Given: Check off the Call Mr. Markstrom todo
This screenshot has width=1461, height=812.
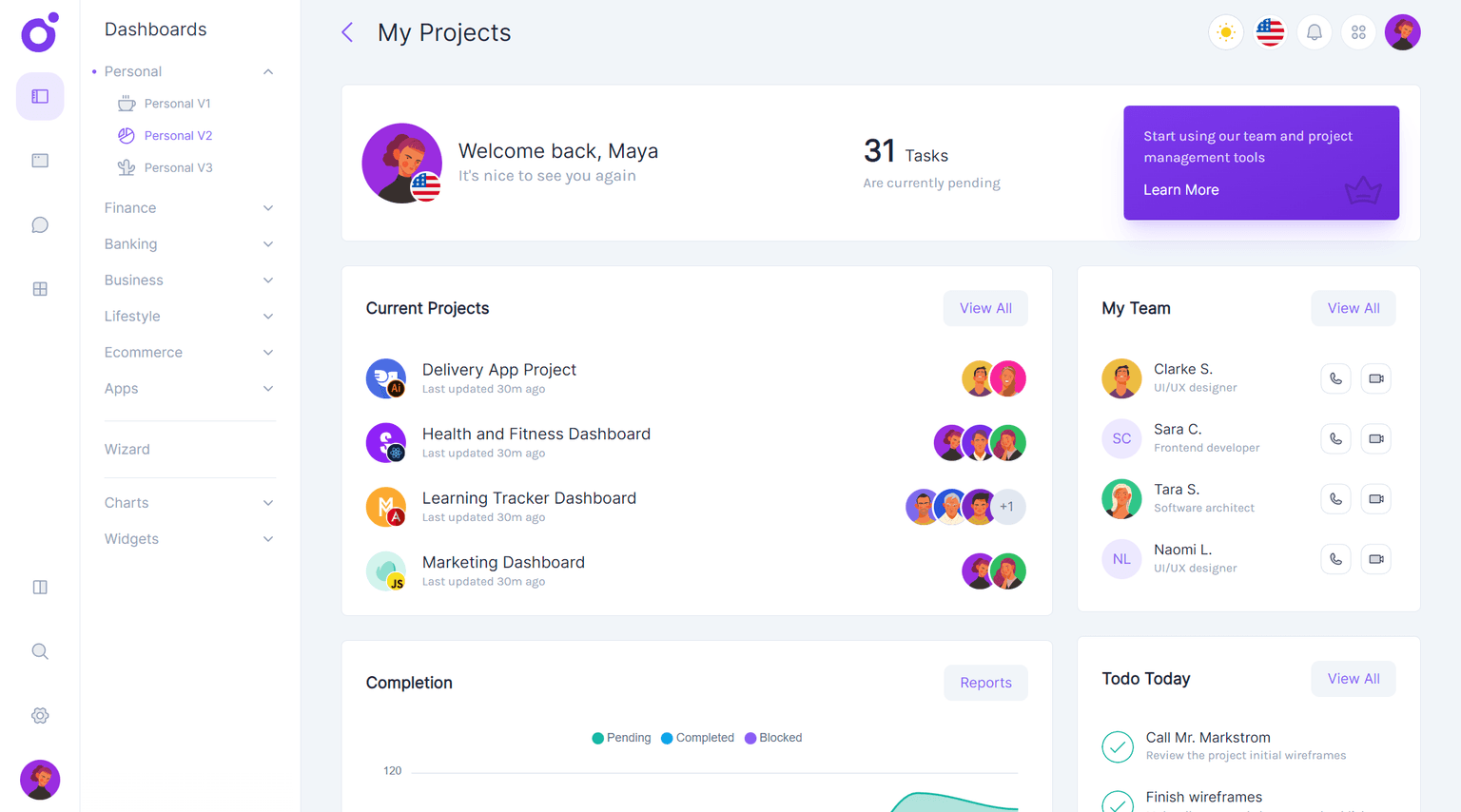Looking at the screenshot, I should [x=1118, y=746].
